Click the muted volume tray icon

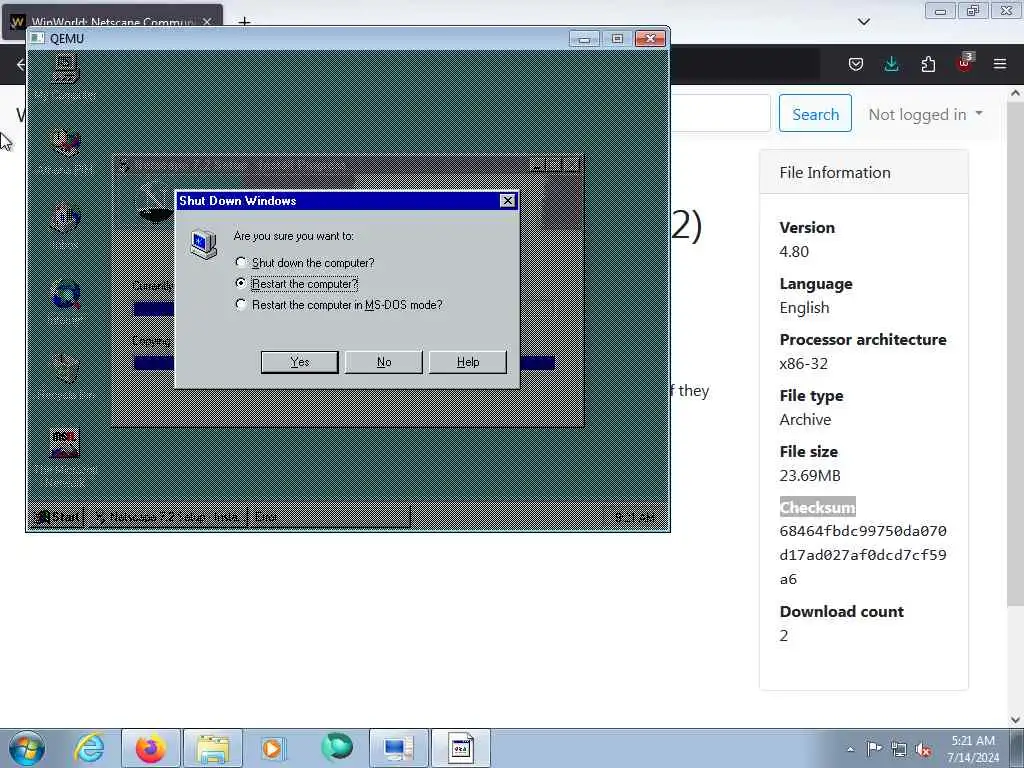click(923, 749)
